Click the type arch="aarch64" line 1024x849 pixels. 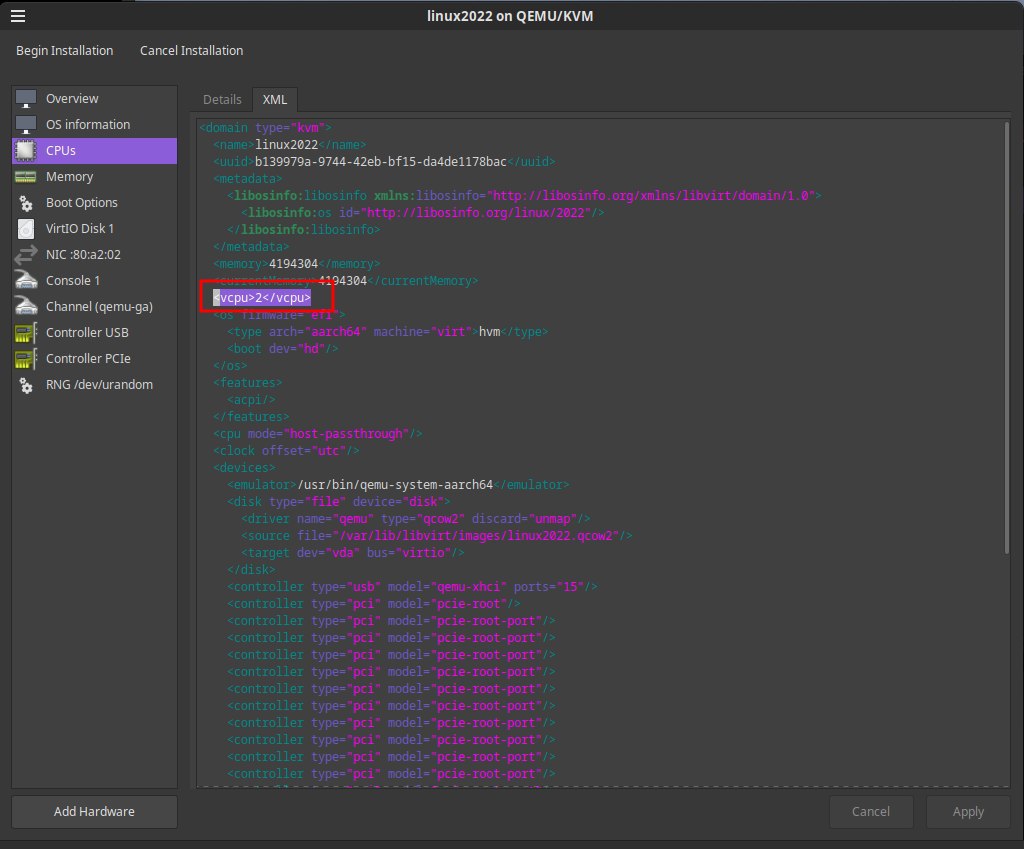coord(387,331)
